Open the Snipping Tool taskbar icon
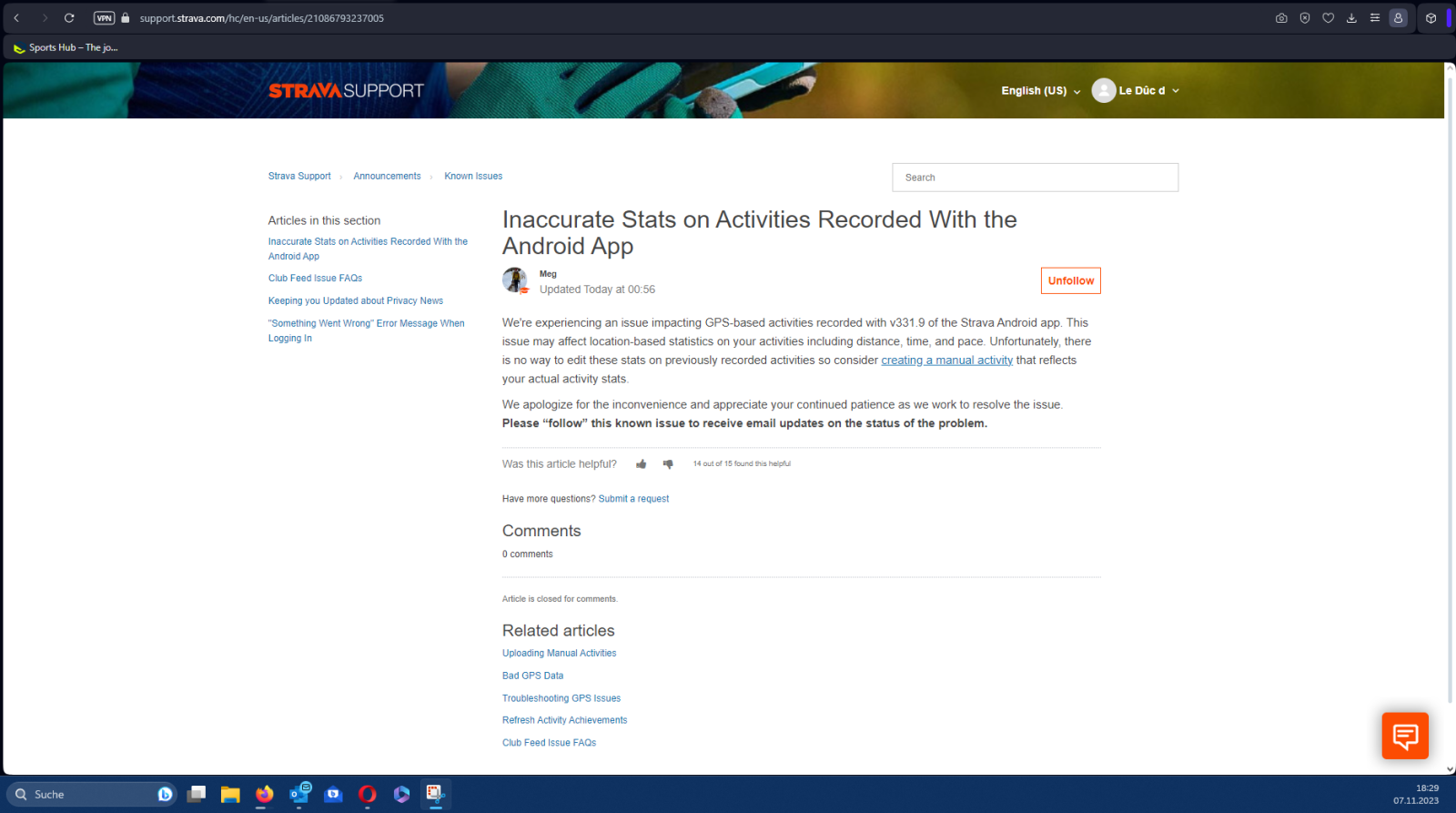The image size is (1456, 813). 436,795
